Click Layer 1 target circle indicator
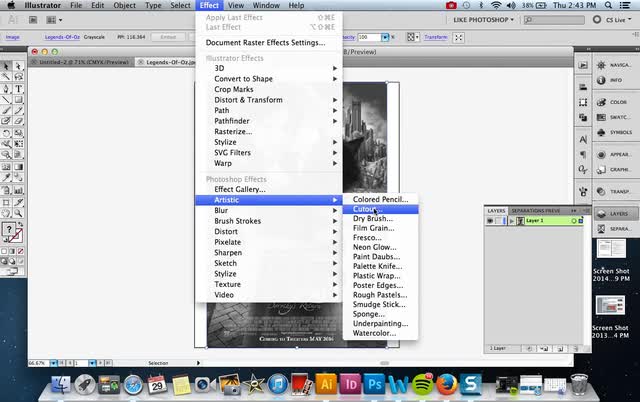Image resolution: width=640 pixels, height=402 pixels. (573, 221)
